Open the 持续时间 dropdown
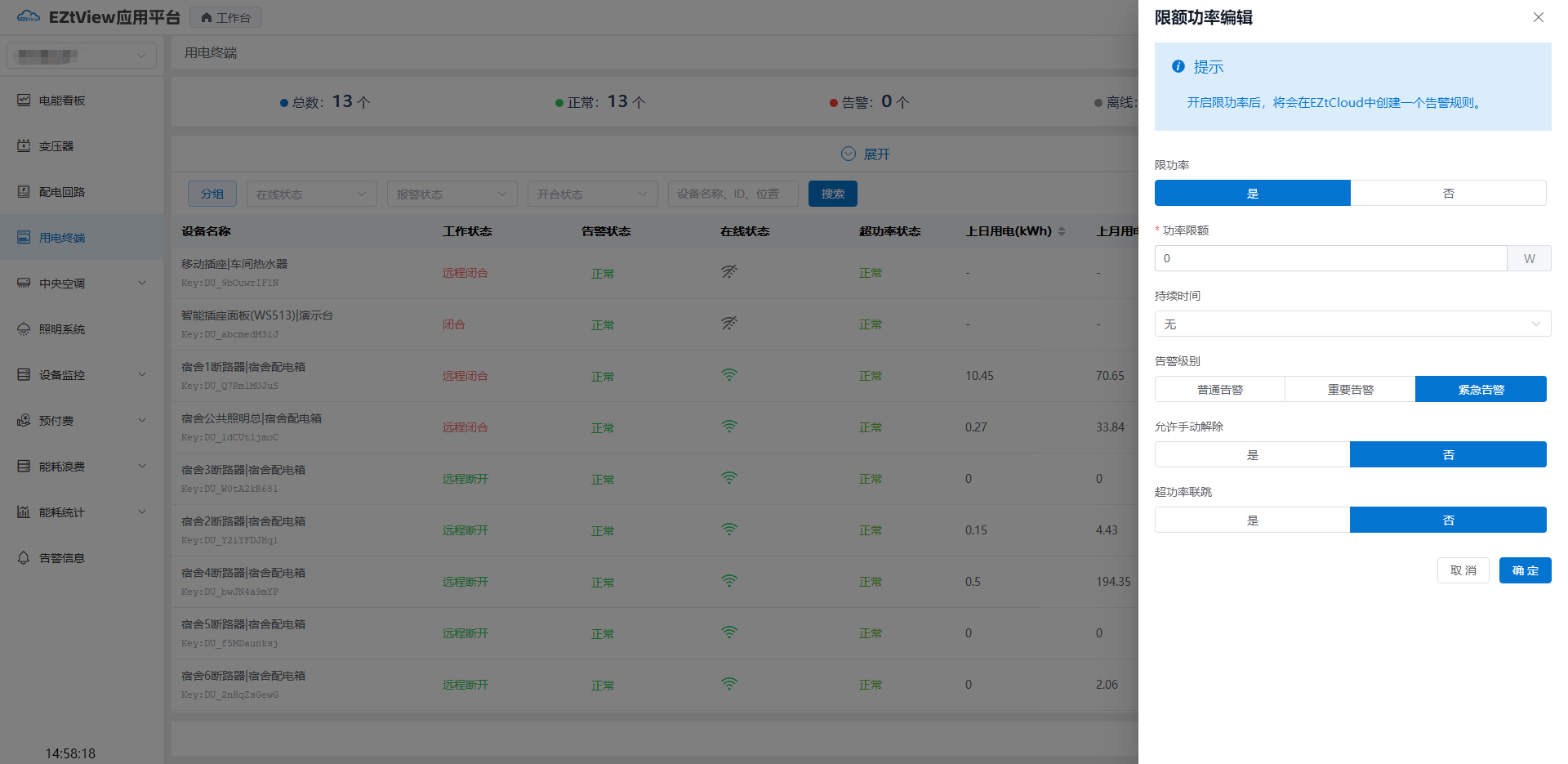This screenshot has height=764, width=1568. click(x=1352, y=324)
